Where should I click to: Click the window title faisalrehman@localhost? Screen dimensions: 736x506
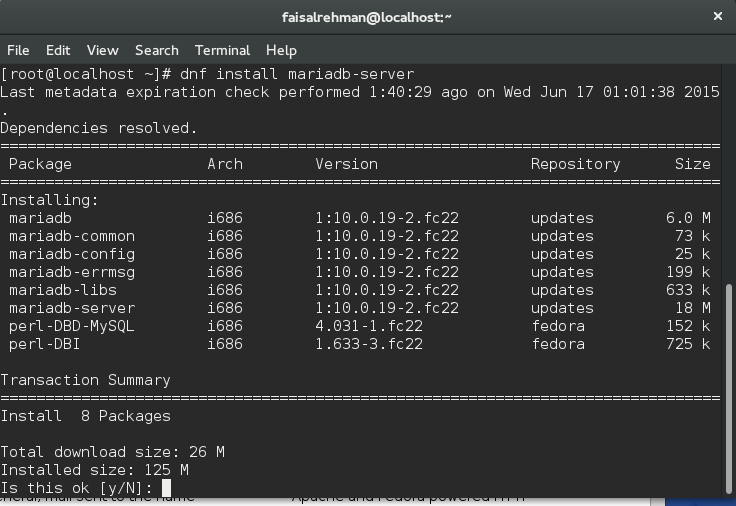[367, 17]
